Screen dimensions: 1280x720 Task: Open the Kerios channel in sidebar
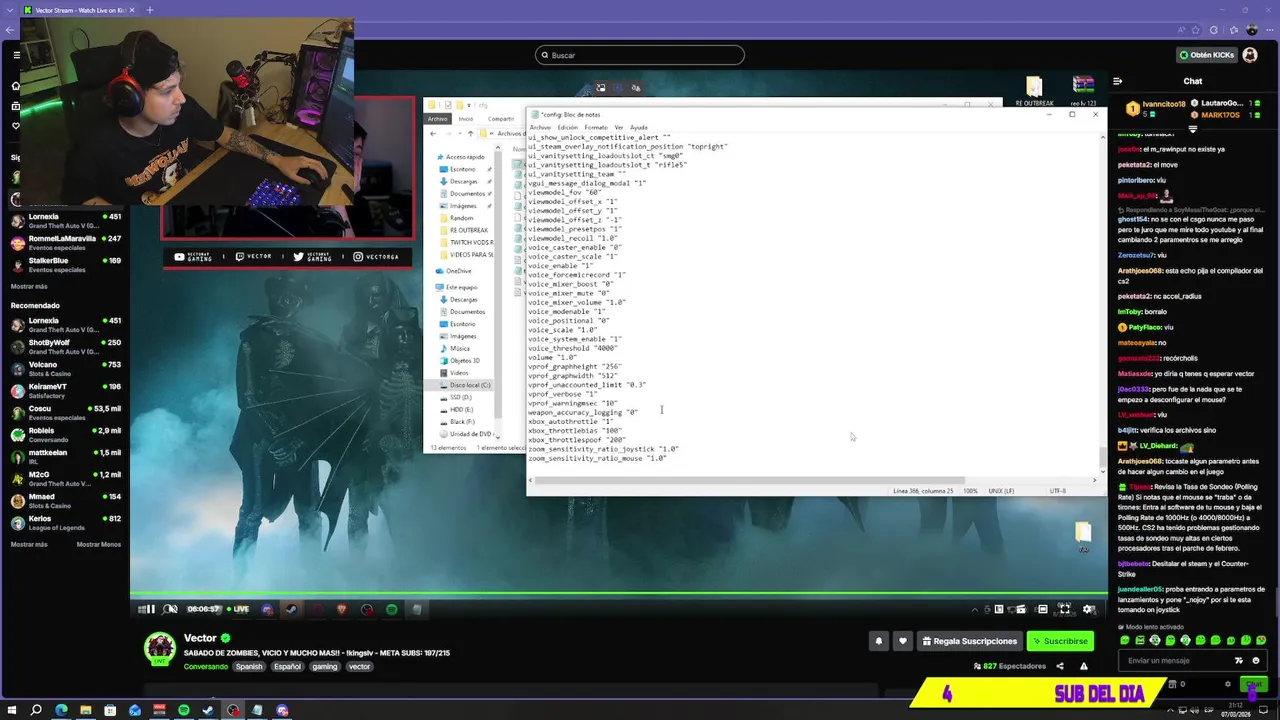click(65, 522)
